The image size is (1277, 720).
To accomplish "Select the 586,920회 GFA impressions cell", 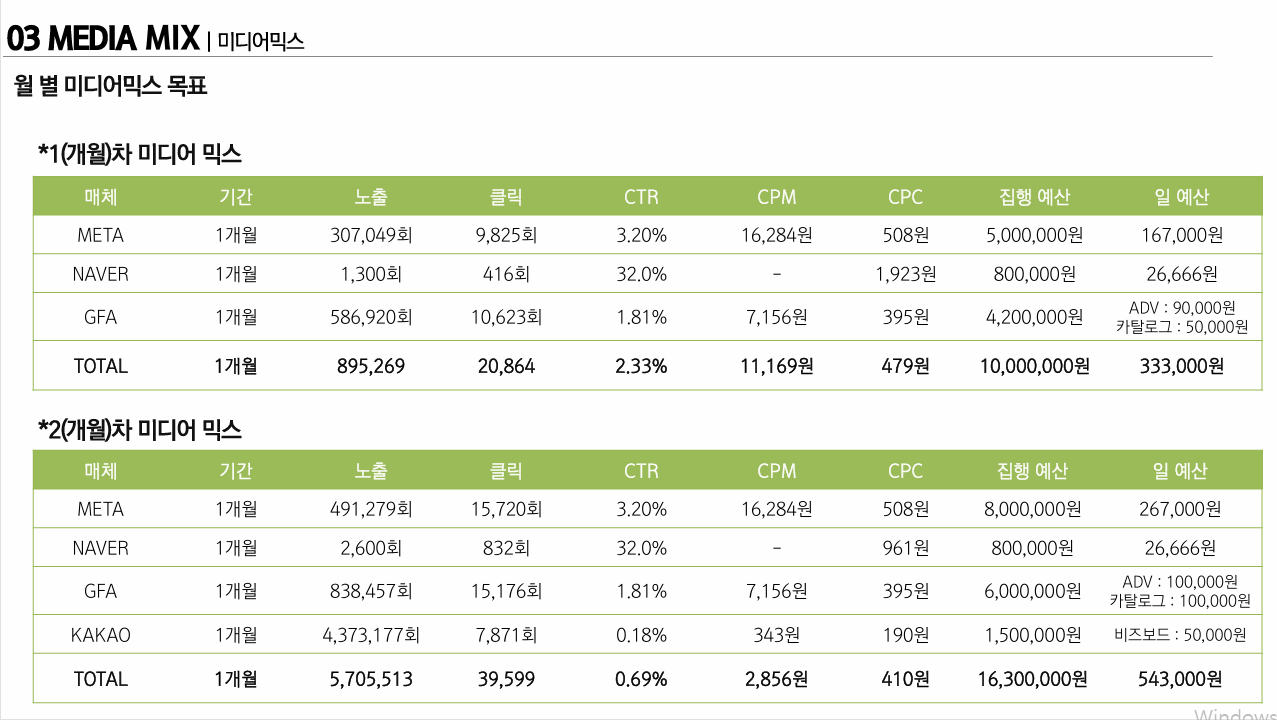I will (371, 317).
